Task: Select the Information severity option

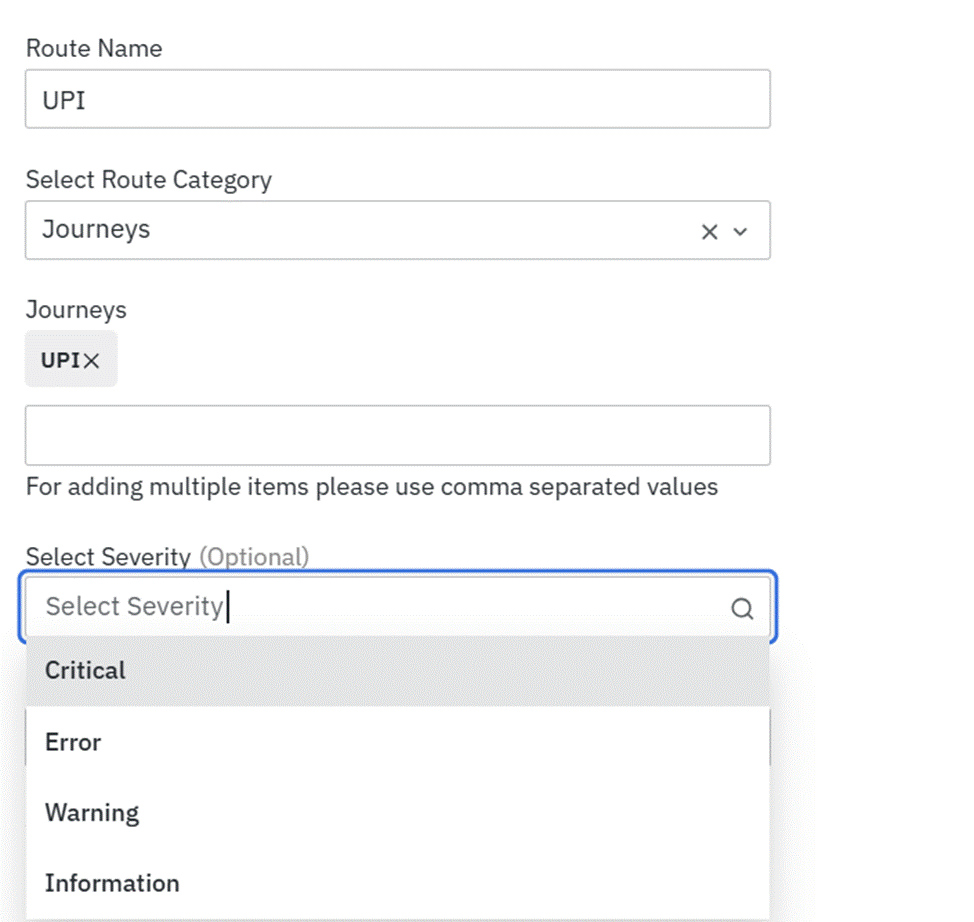Action: pyautogui.click(x=112, y=883)
